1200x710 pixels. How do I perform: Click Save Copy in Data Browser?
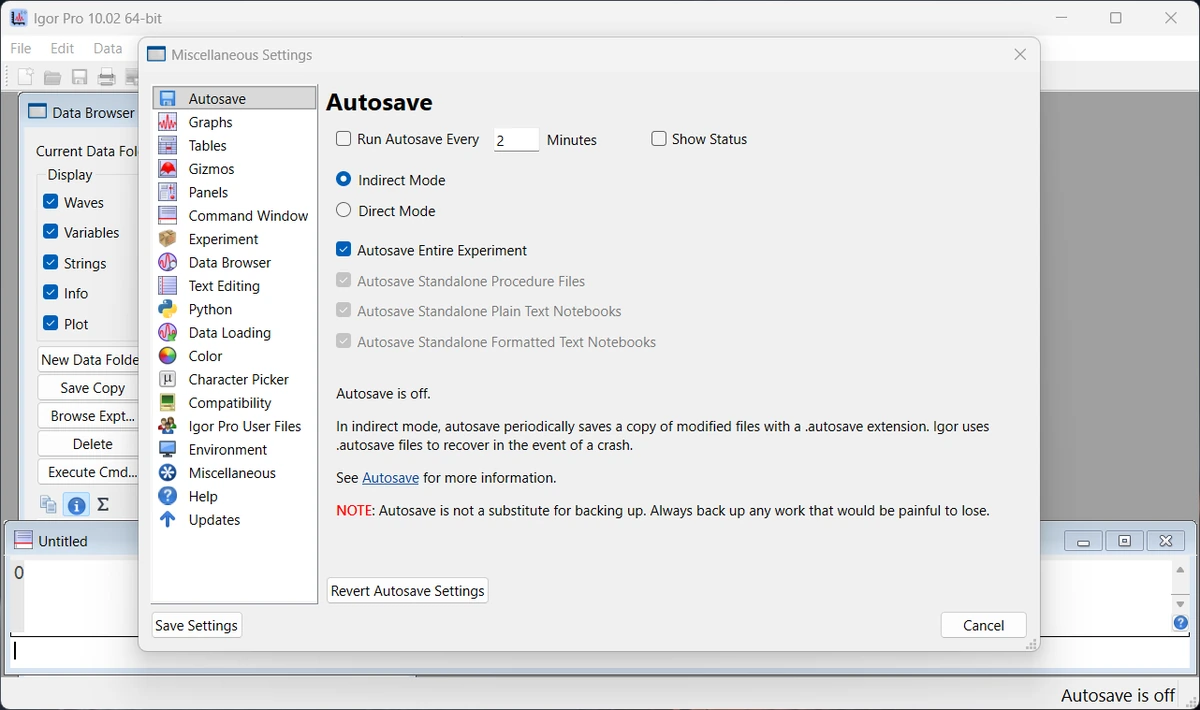pyautogui.click(x=88, y=388)
